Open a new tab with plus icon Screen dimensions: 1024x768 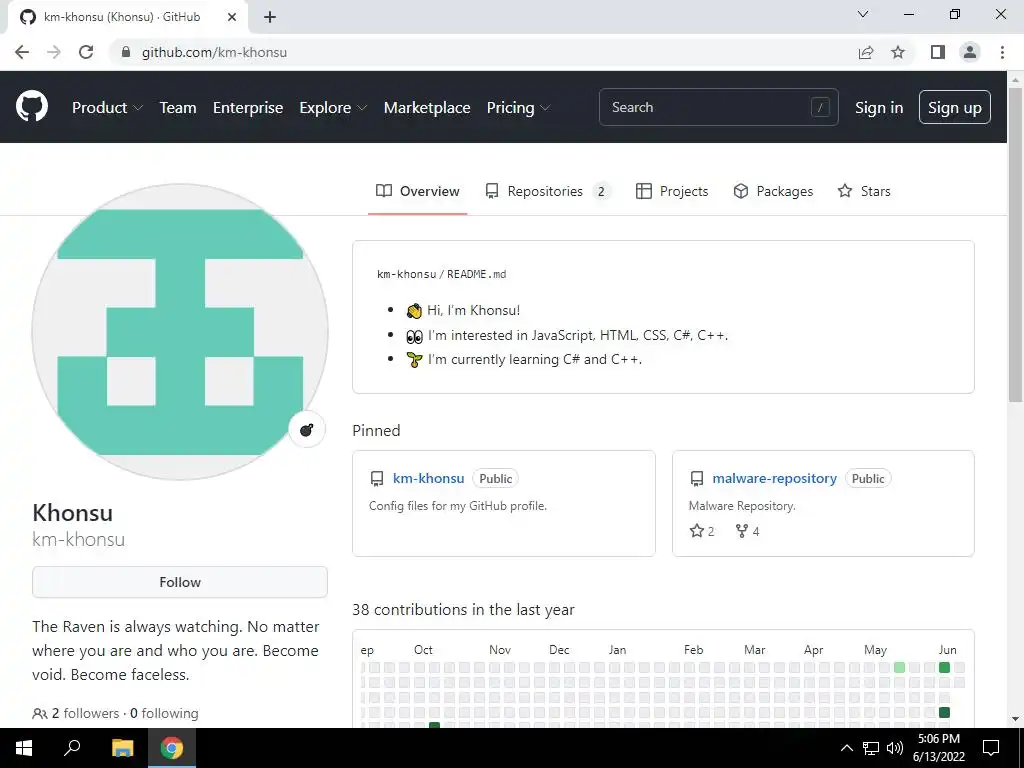point(270,17)
